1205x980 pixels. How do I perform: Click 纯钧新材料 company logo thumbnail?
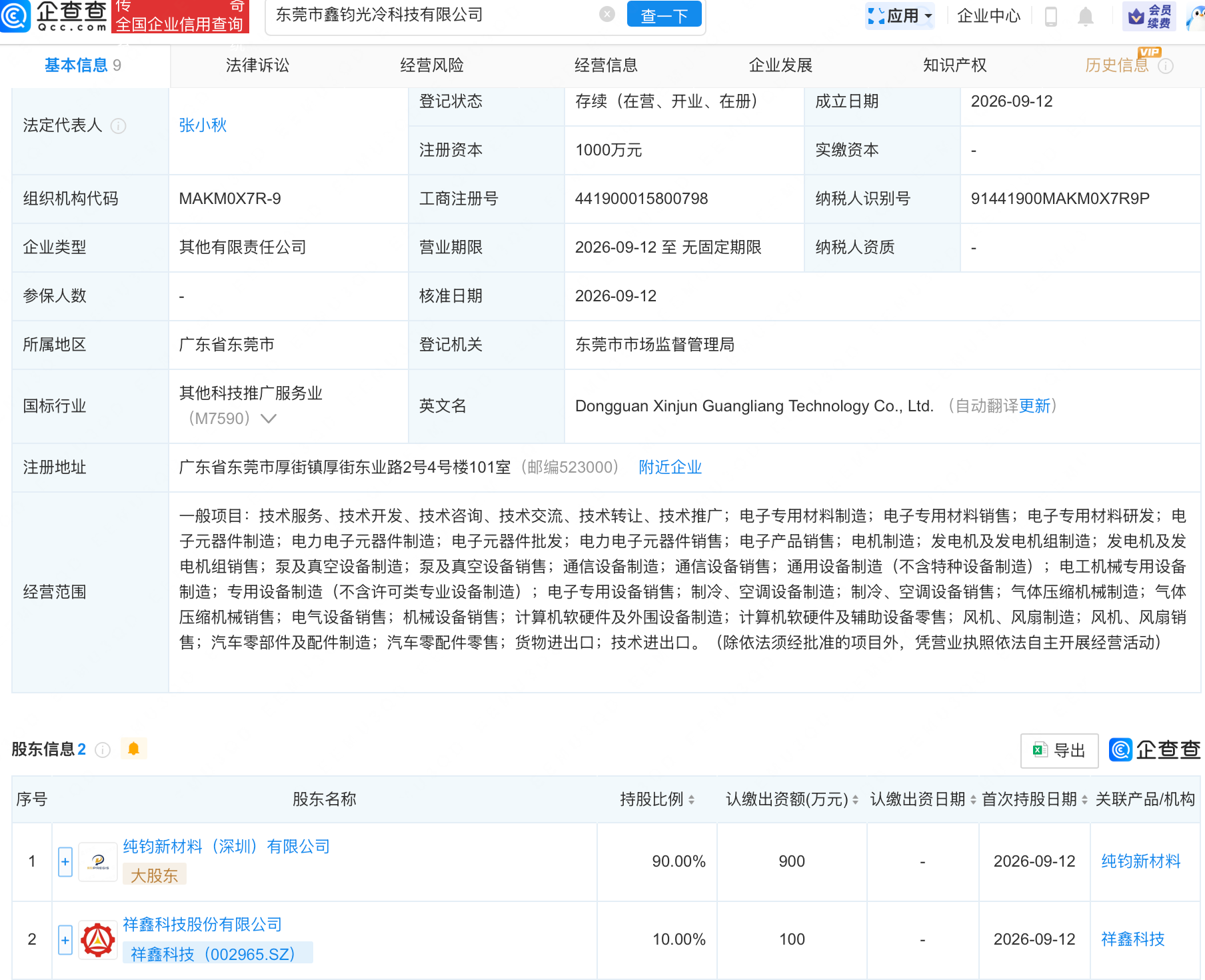point(98,862)
